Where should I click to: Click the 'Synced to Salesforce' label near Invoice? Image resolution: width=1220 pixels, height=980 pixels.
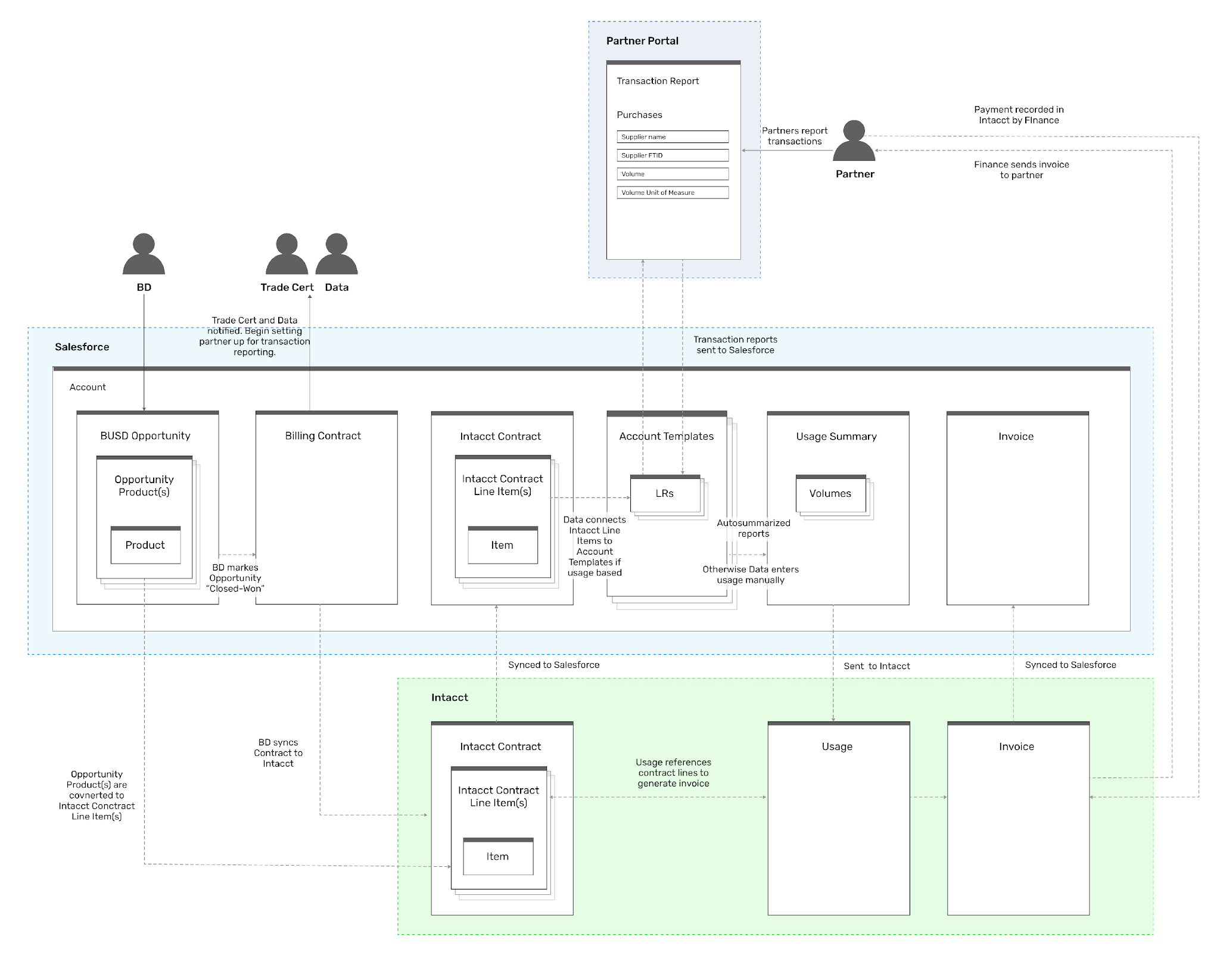coord(1070,665)
